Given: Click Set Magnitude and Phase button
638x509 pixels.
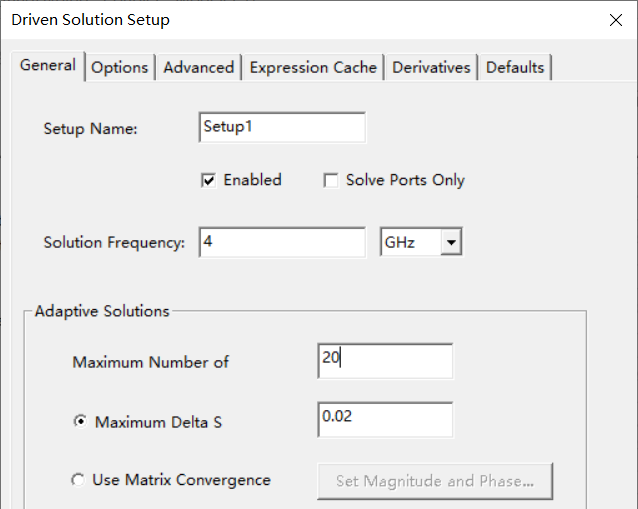Looking at the screenshot, I should pos(435,481).
